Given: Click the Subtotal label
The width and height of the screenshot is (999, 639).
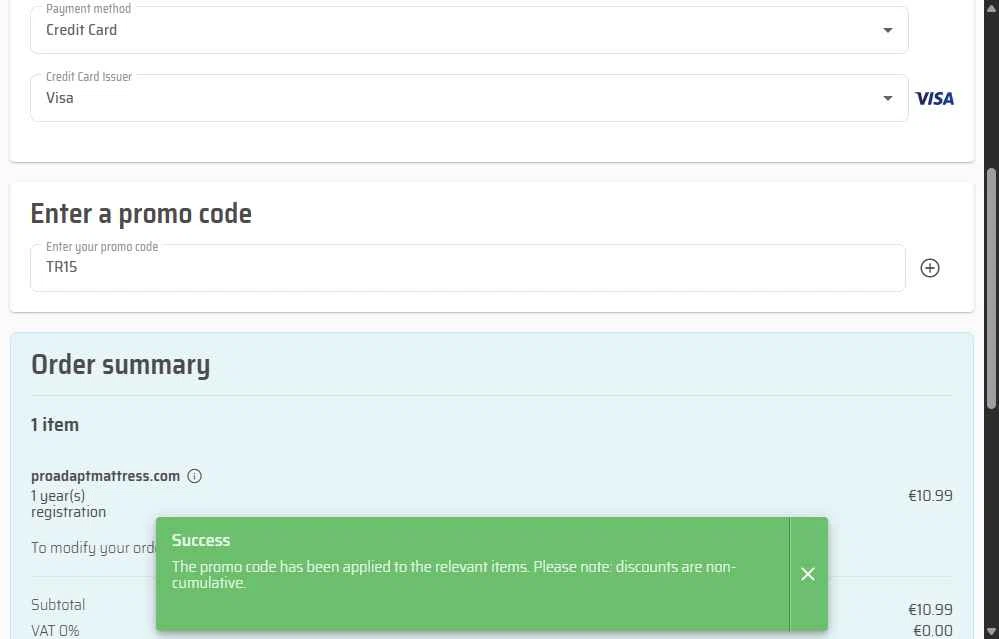Looking at the screenshot, I should pos(58,605).
